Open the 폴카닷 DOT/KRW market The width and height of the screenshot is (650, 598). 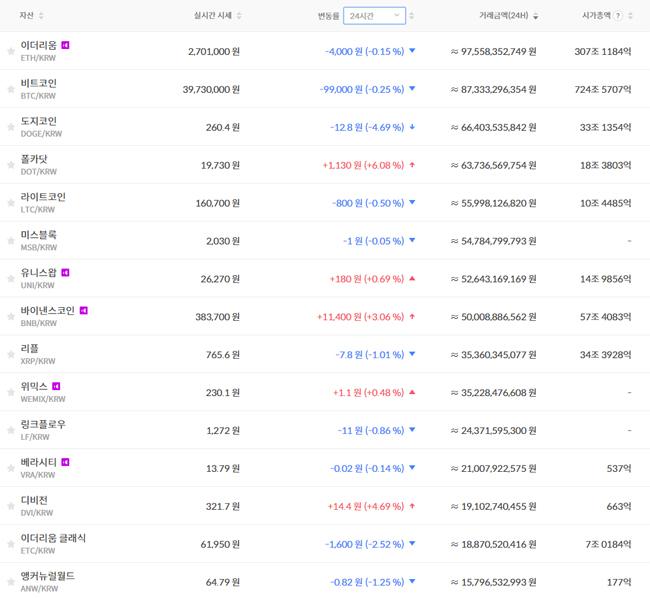pyautogui.click(x=34, y=165)
